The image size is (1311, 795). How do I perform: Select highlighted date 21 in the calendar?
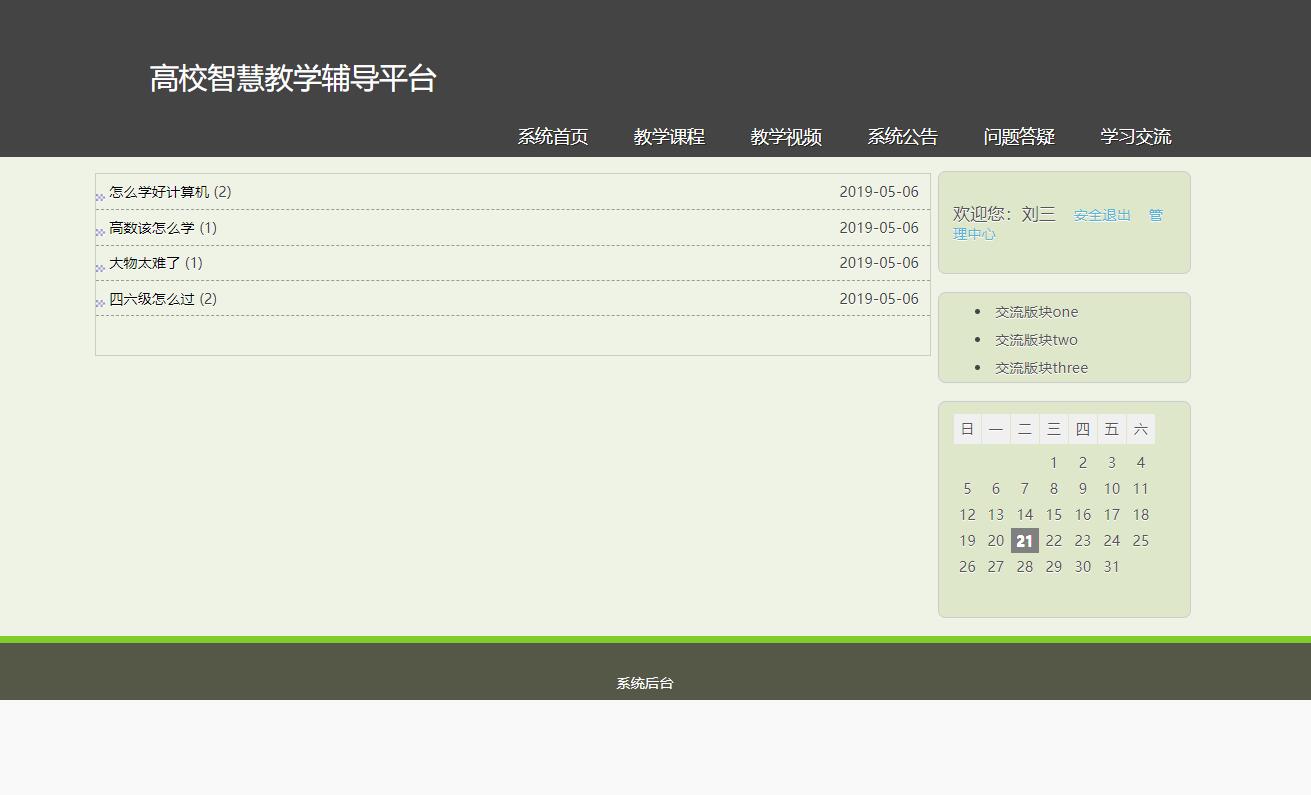click(1024, 540)
